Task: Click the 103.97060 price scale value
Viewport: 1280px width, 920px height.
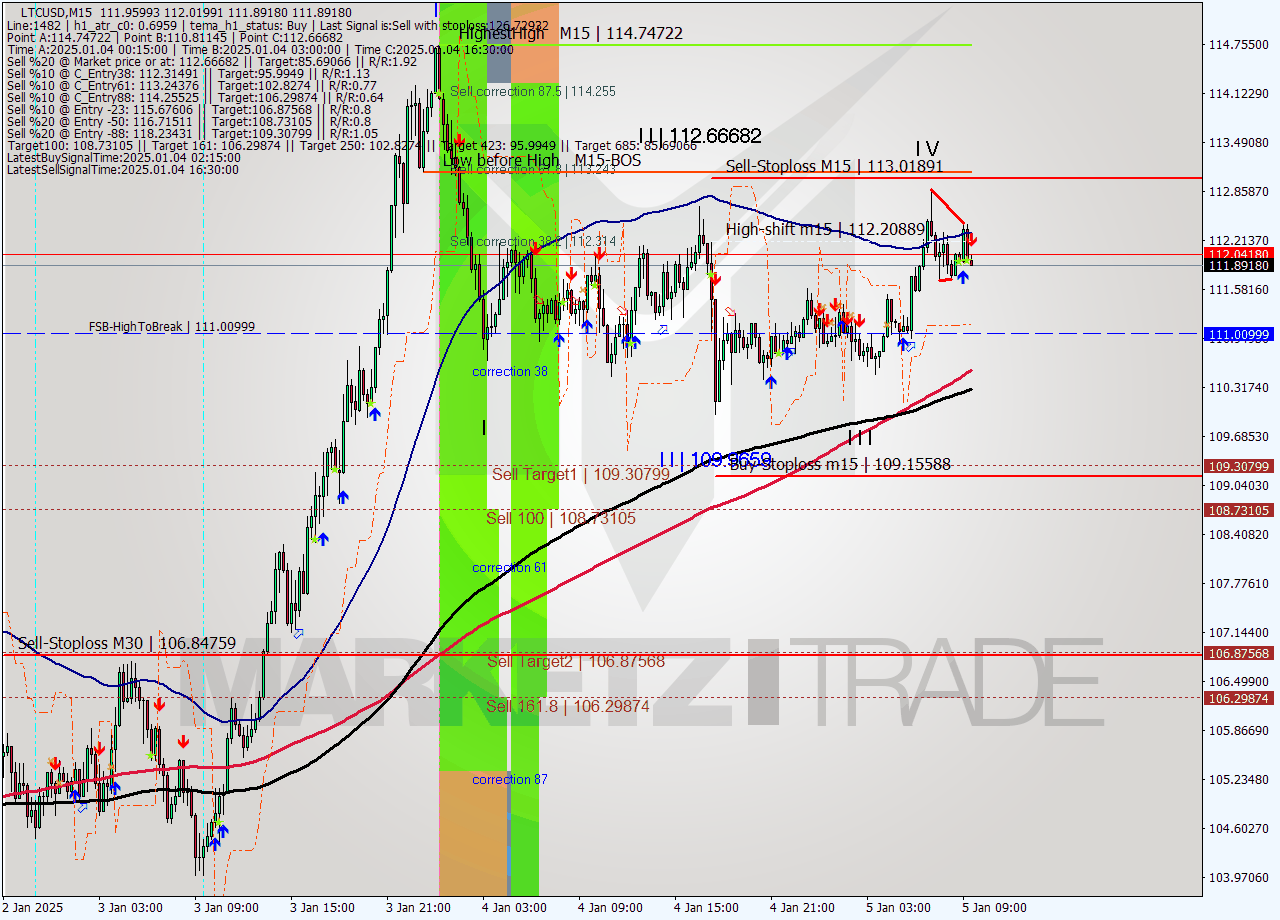Action: 1239,877
